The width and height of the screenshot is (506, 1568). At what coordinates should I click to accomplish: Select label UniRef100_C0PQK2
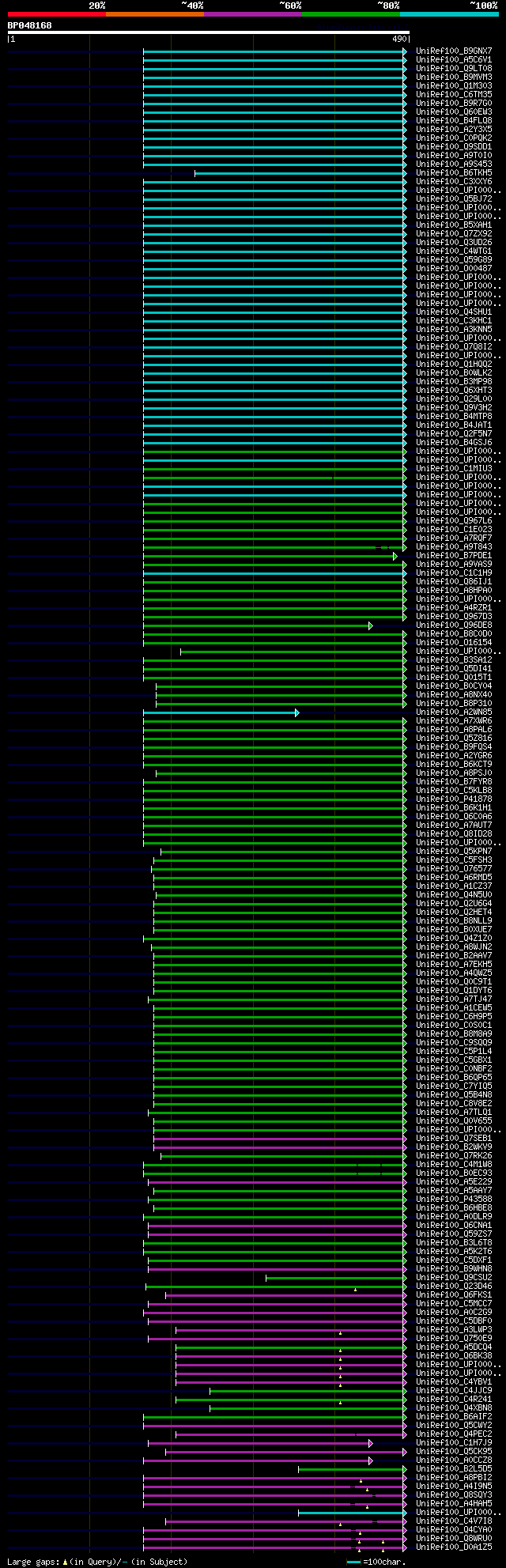click(x=454, y=138)
